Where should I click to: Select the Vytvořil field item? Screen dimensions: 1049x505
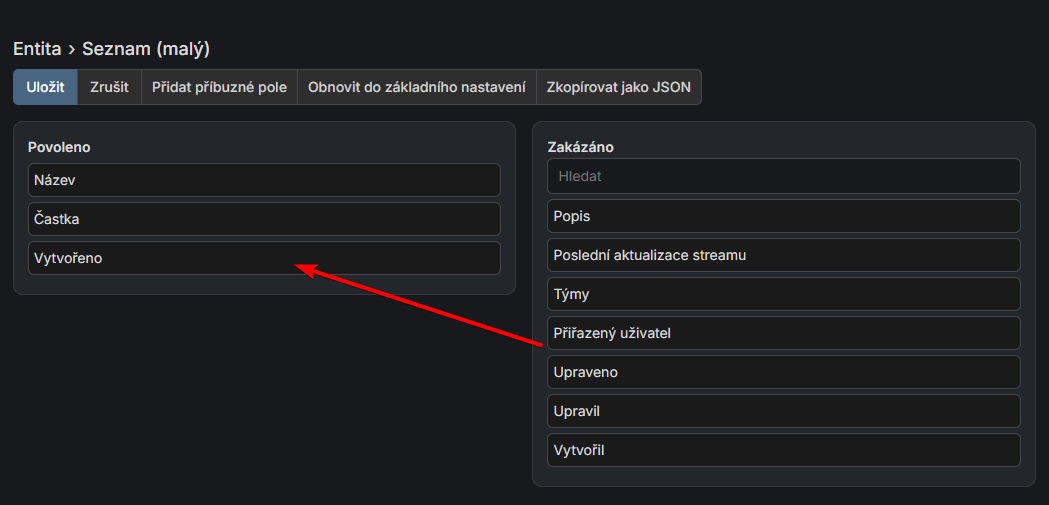[783, 450]
